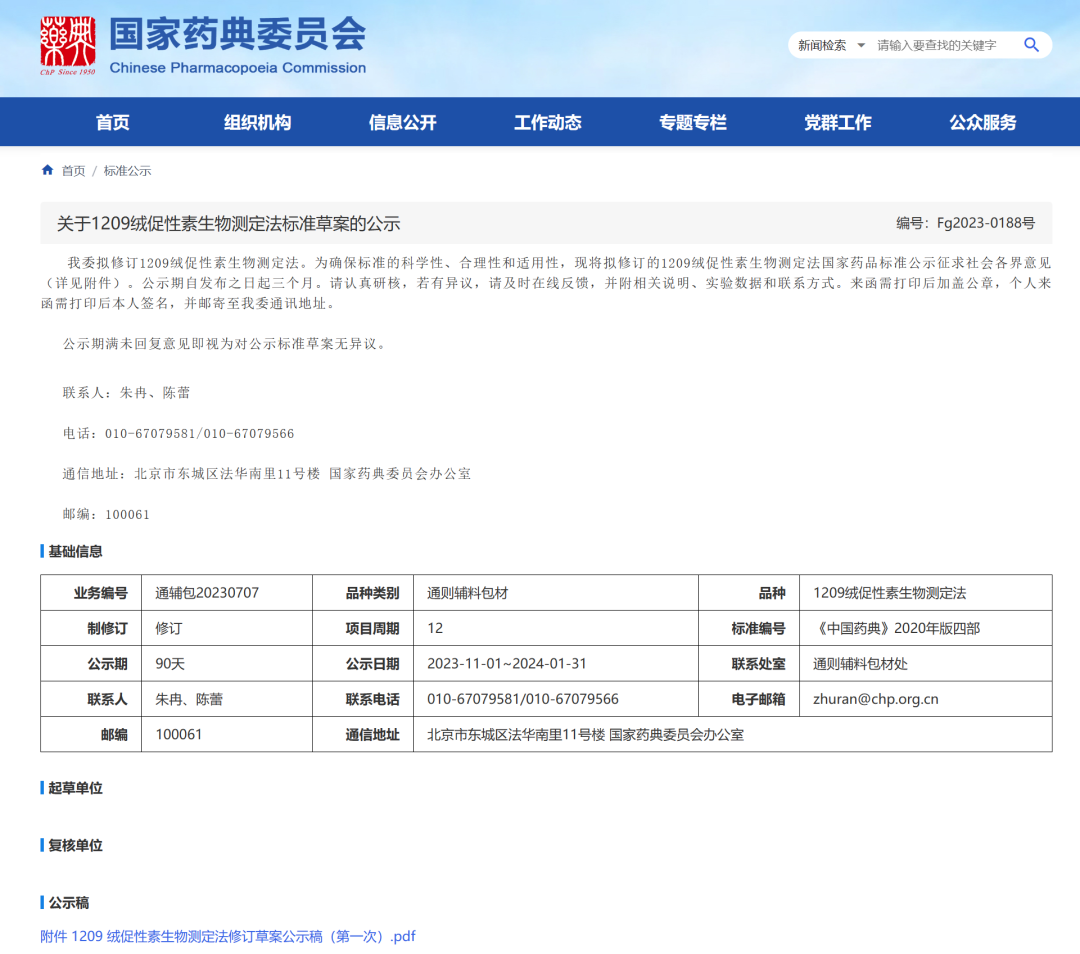1080x954 pixels.
Task: Click the home icon in breadcrumb
Action: [48, 170]
